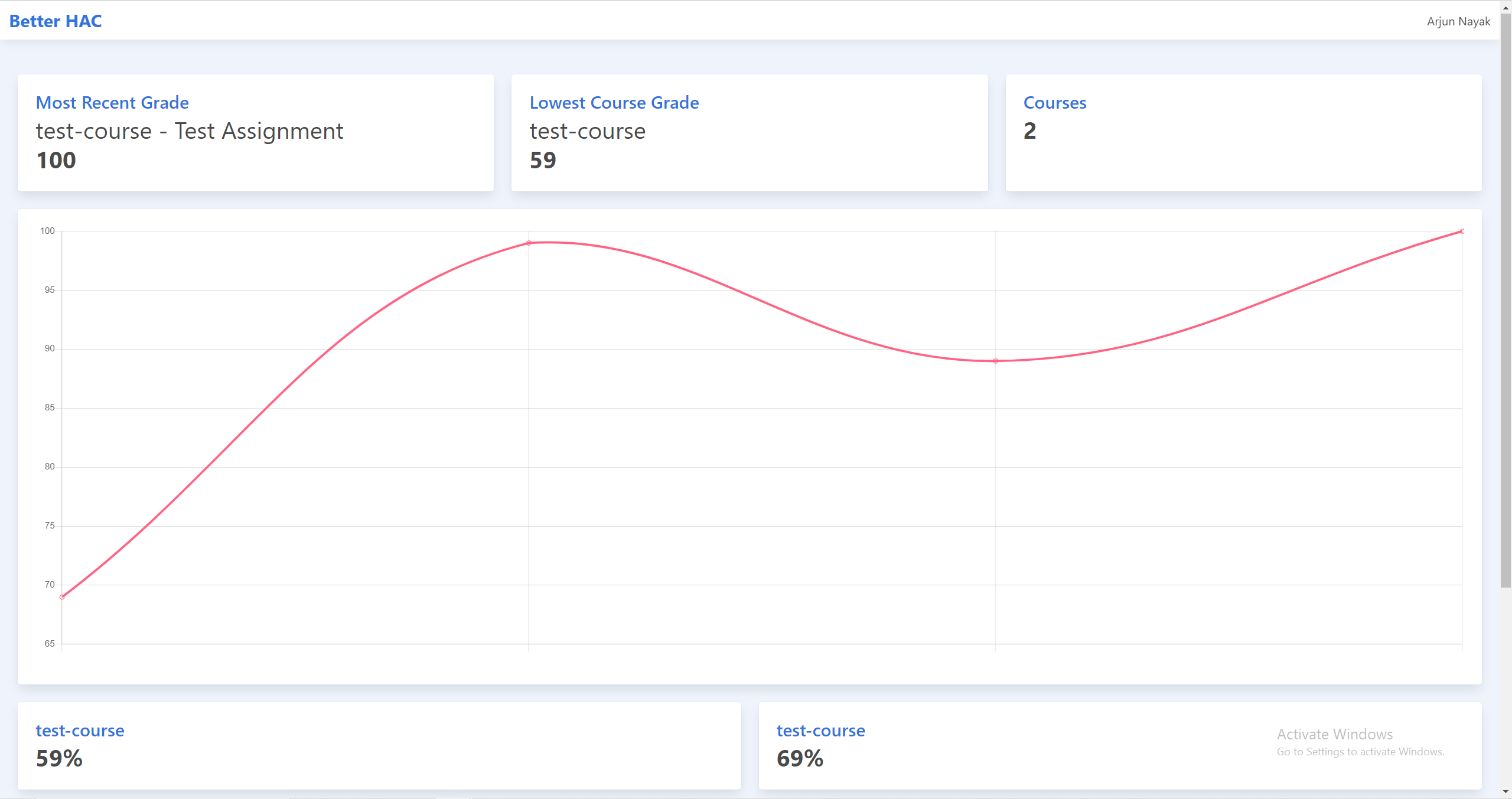
Task: Click the 69% value in bottom card
Action: (x=800, y=758)
